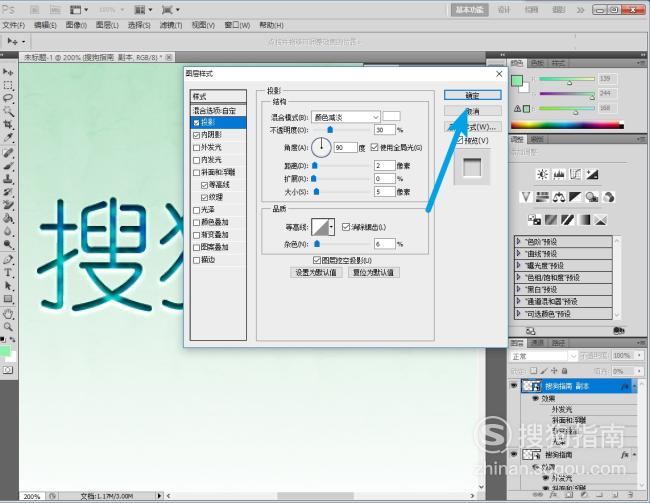
Task: Click 设置为默认值 button
Action: point(316,272)
